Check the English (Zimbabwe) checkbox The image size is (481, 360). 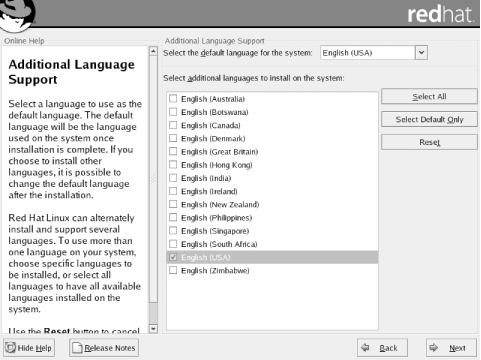pyautogui.click(x=173, y=270)
